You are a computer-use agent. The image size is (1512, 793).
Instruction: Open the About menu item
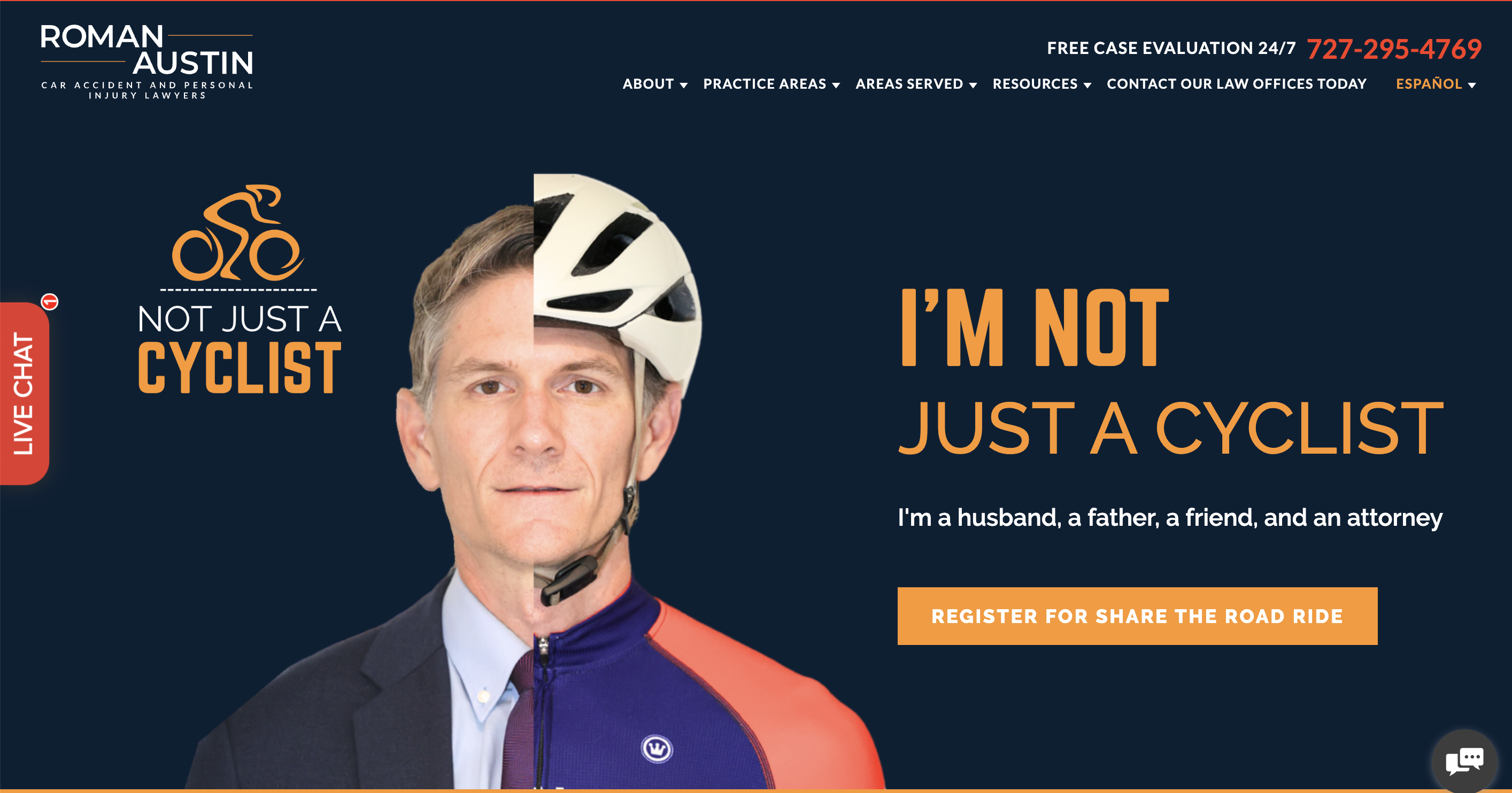tap(648, 84)
